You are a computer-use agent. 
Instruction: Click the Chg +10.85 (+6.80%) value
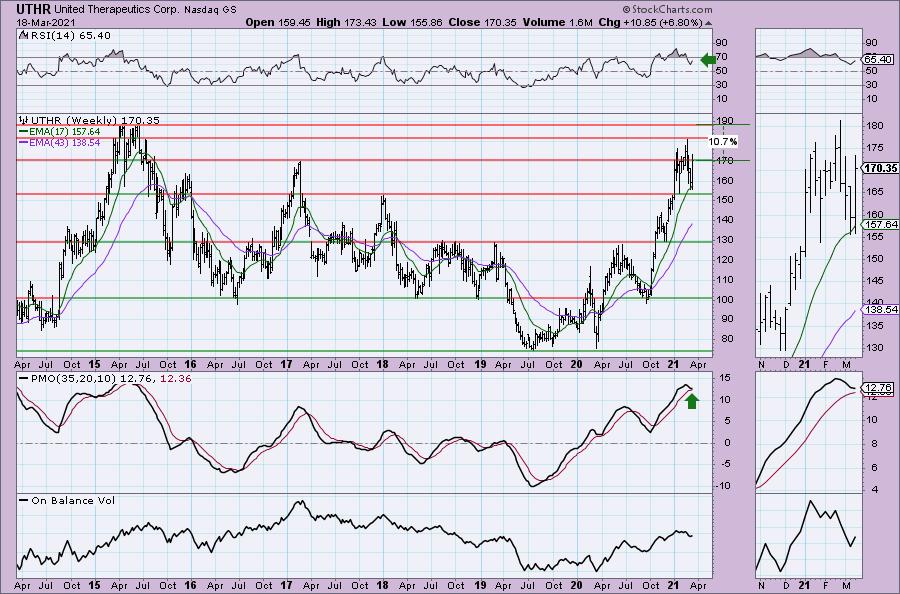click(650, 22)
